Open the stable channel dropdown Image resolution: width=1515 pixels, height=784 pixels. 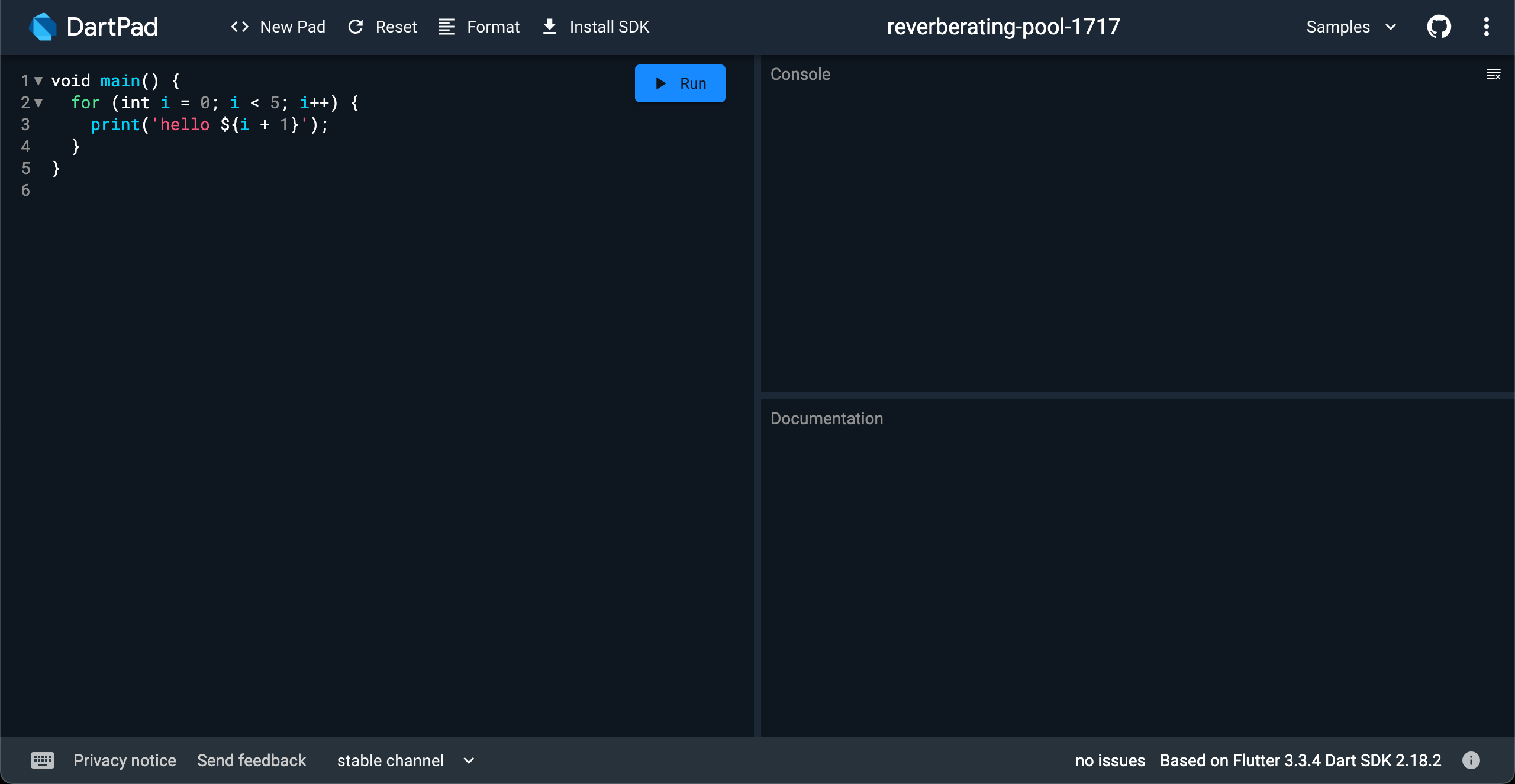click(406, 760)
